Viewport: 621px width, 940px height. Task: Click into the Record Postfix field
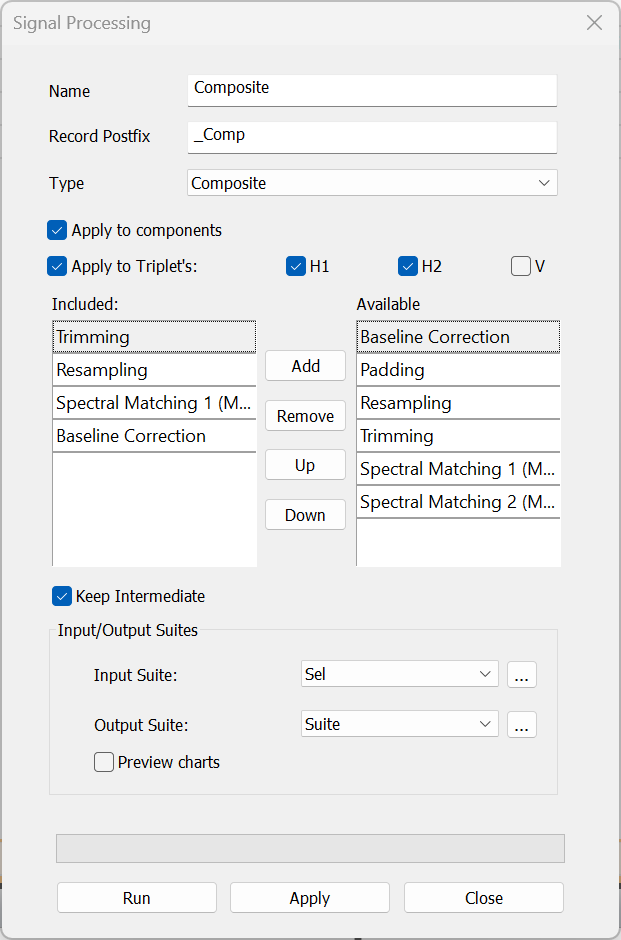372,135
